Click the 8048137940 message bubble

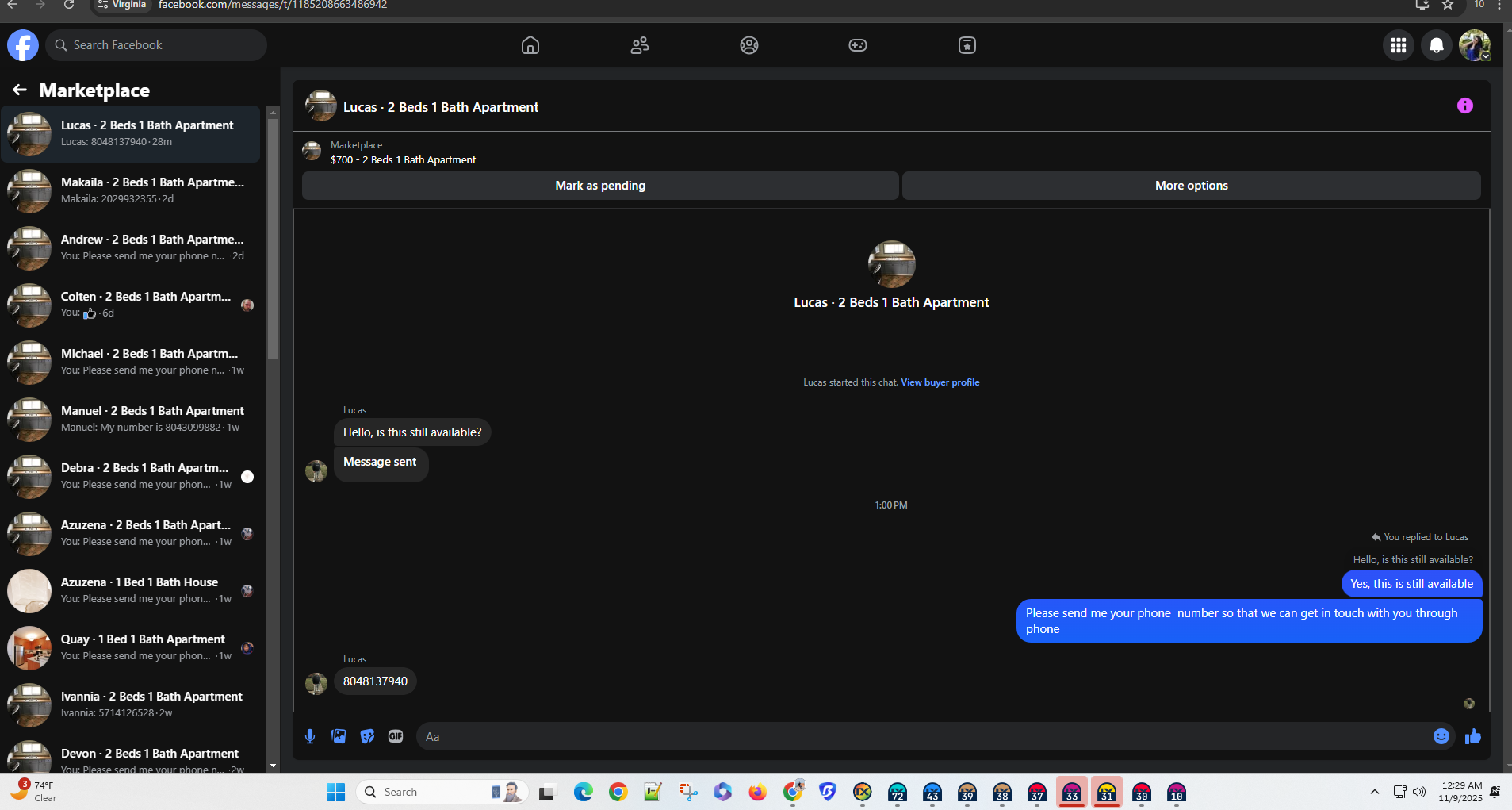coord(375,681)
